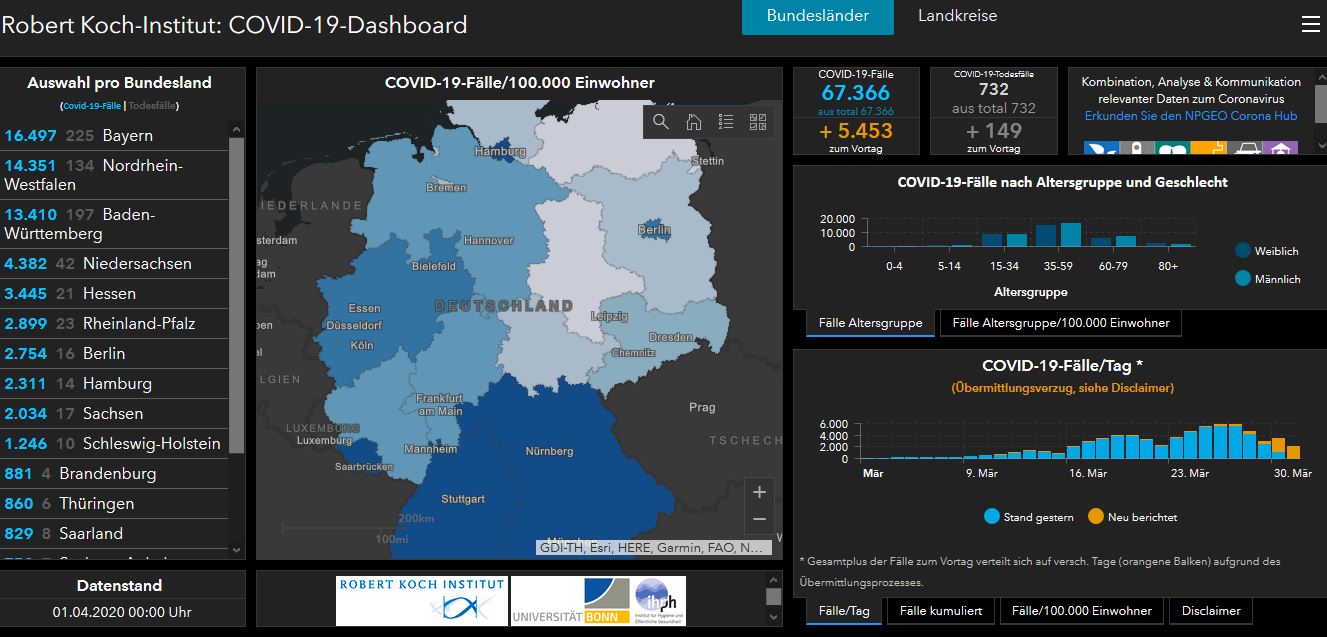Open the hamburger menu at top right

(1310, 25)
